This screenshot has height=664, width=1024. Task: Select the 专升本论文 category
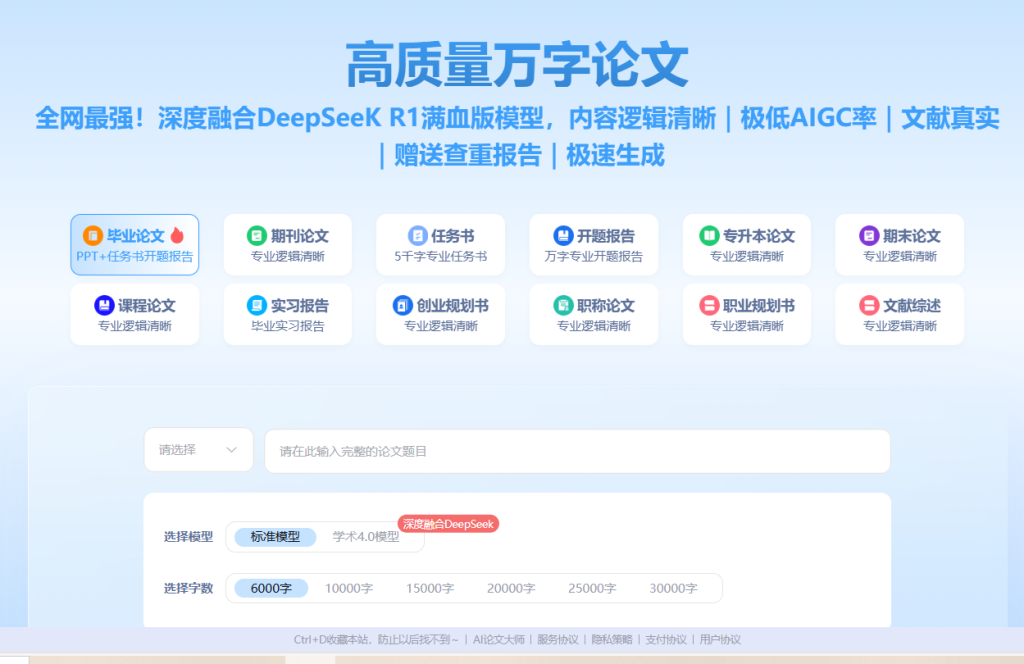point(746,245)
